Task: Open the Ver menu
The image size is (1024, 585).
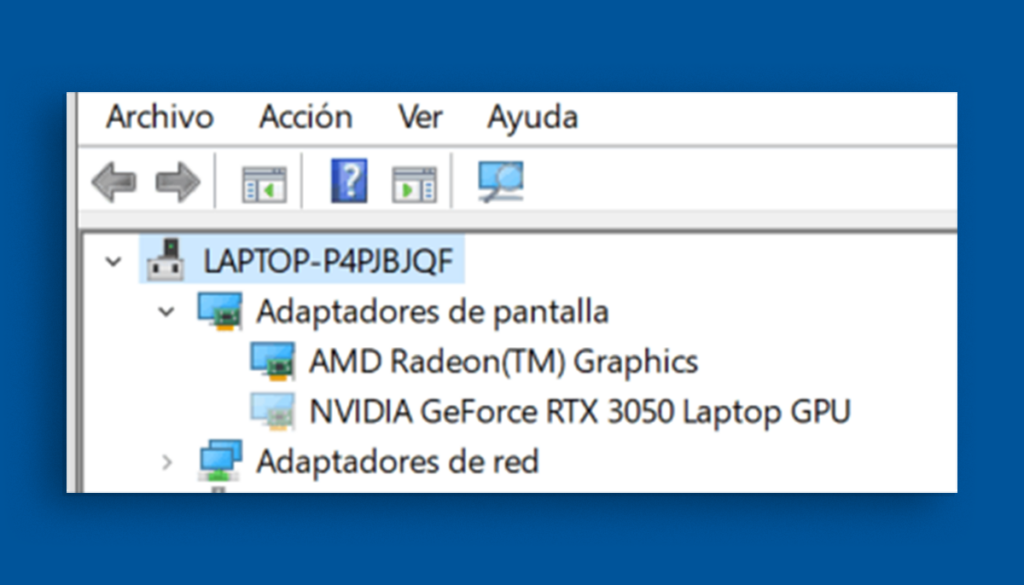Action: point(420,117)
